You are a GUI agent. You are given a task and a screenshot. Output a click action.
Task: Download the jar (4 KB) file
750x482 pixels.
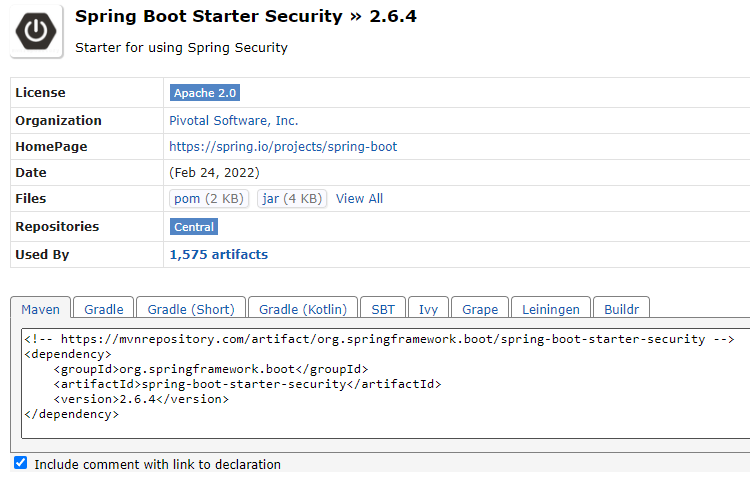pos(292,198)
